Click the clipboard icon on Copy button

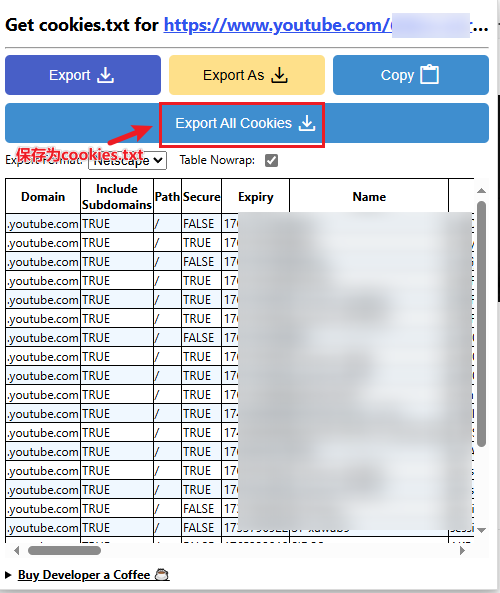pyautogui.click(x=430, y=74)
